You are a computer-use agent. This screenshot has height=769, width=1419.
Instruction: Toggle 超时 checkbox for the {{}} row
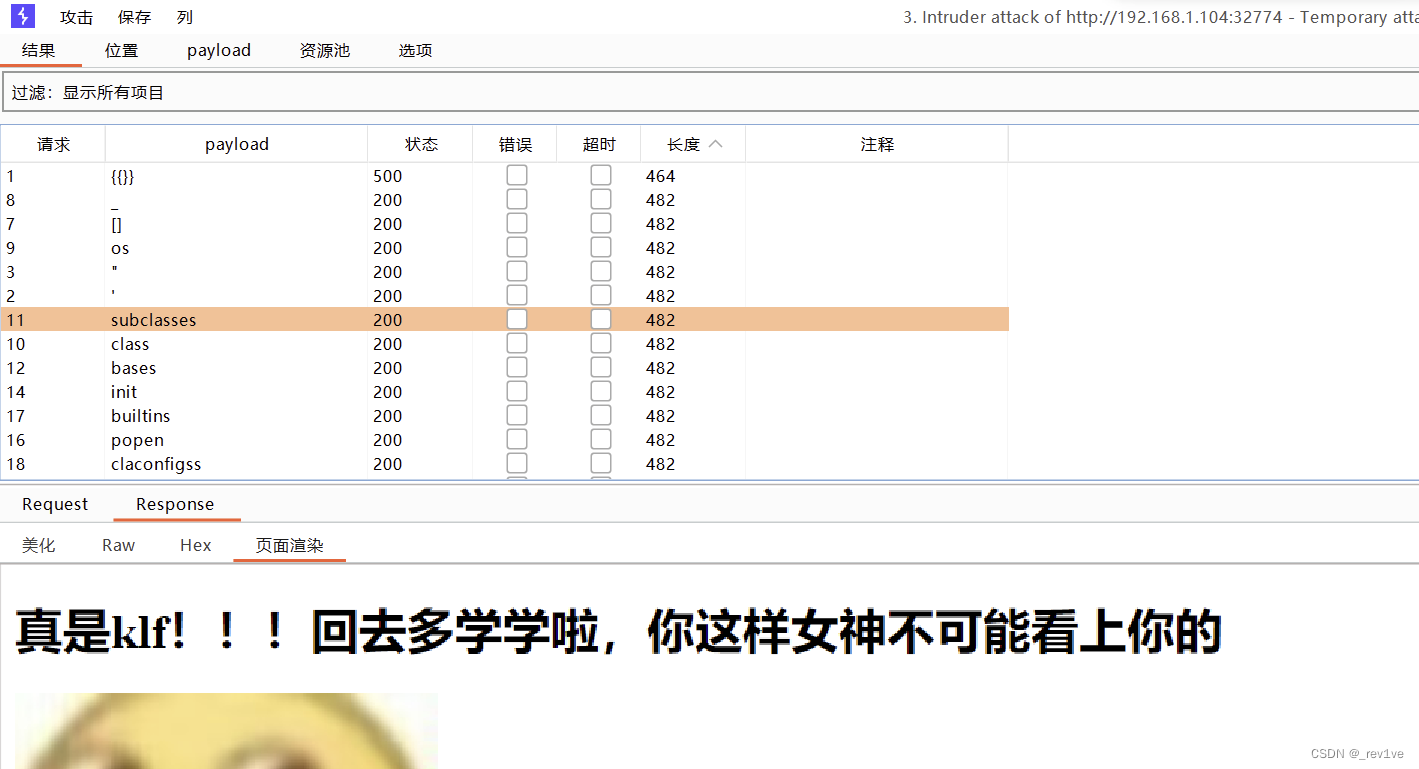pyautogui.click(x=601, y=175)
